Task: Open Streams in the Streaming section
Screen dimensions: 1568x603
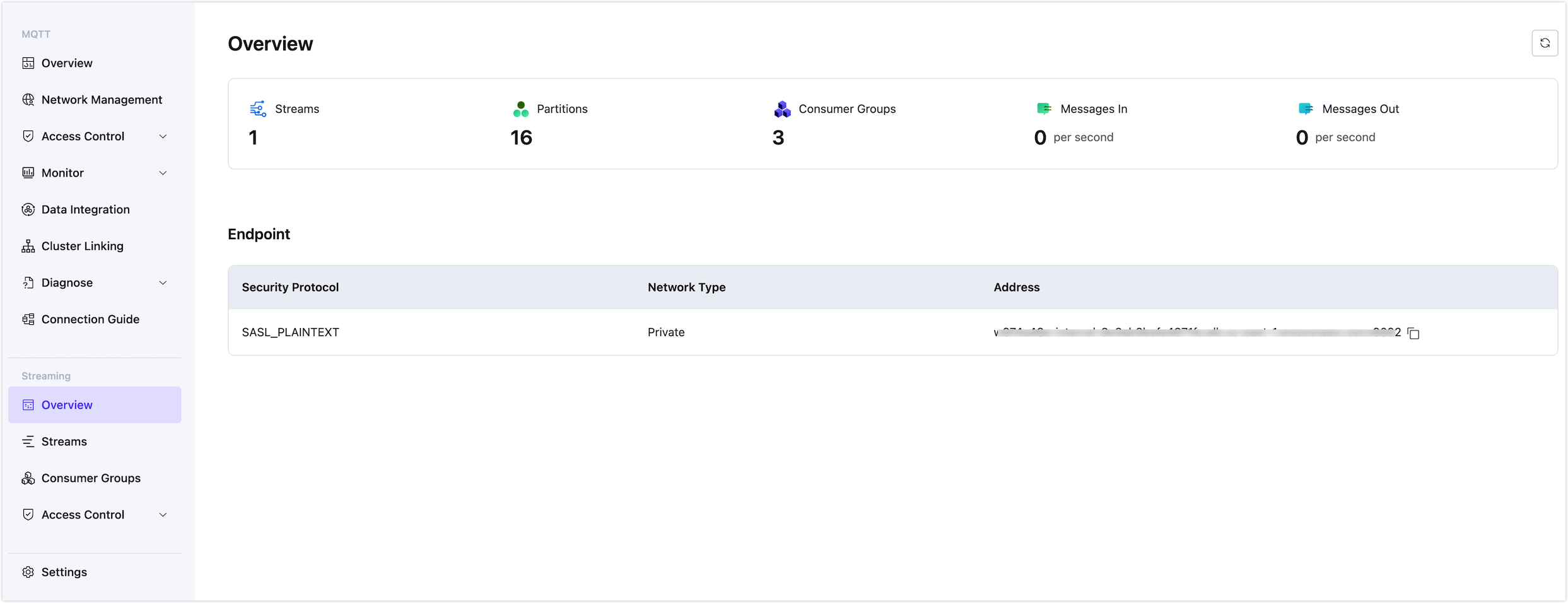Action: [95, 442]
